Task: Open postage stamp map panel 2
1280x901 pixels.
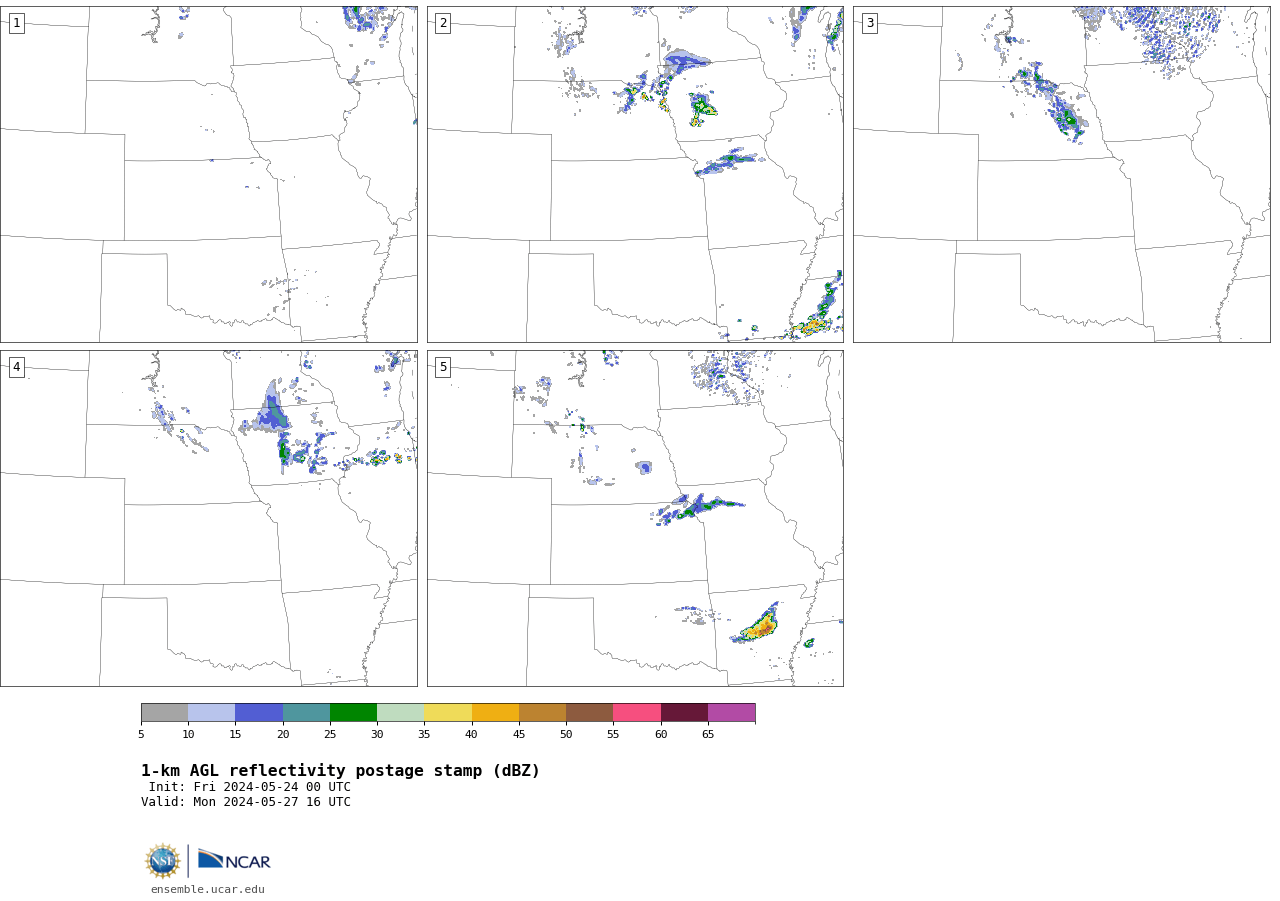Action: (x=635, y=174)
